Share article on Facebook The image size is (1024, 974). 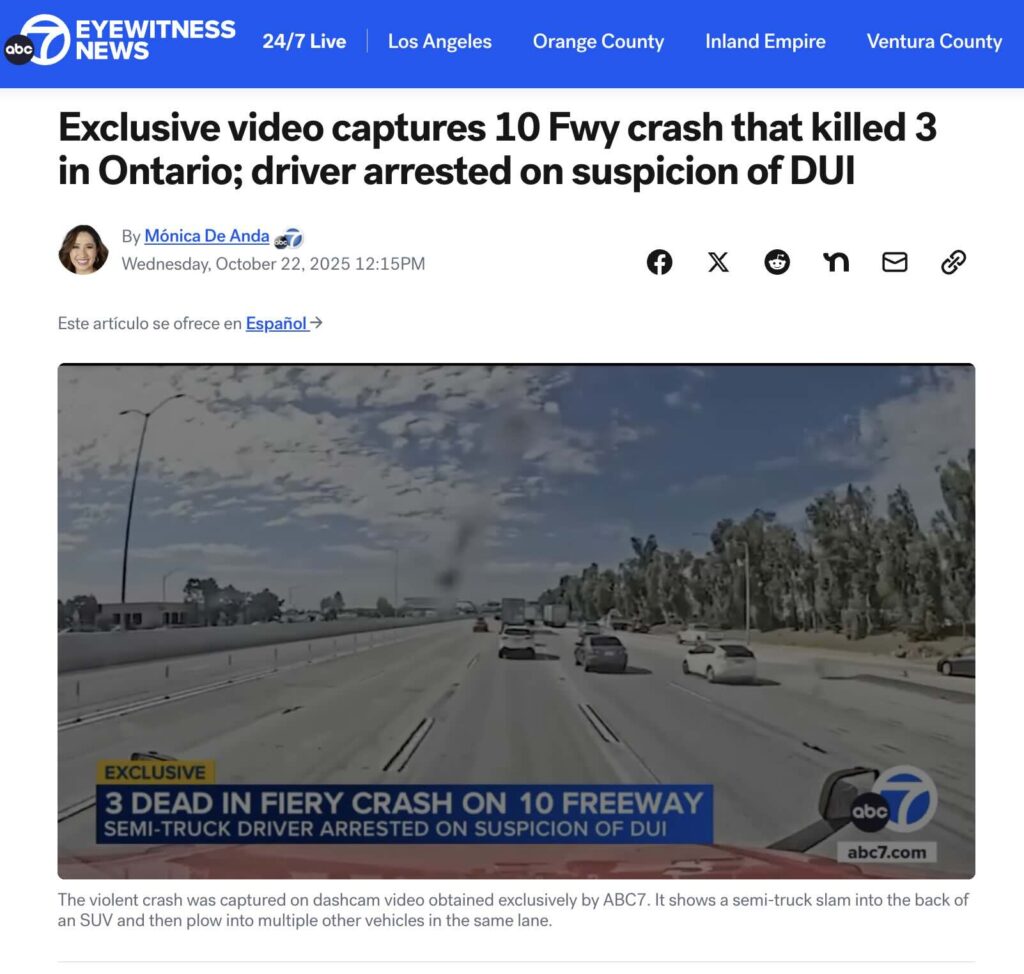tap(659, 262)
